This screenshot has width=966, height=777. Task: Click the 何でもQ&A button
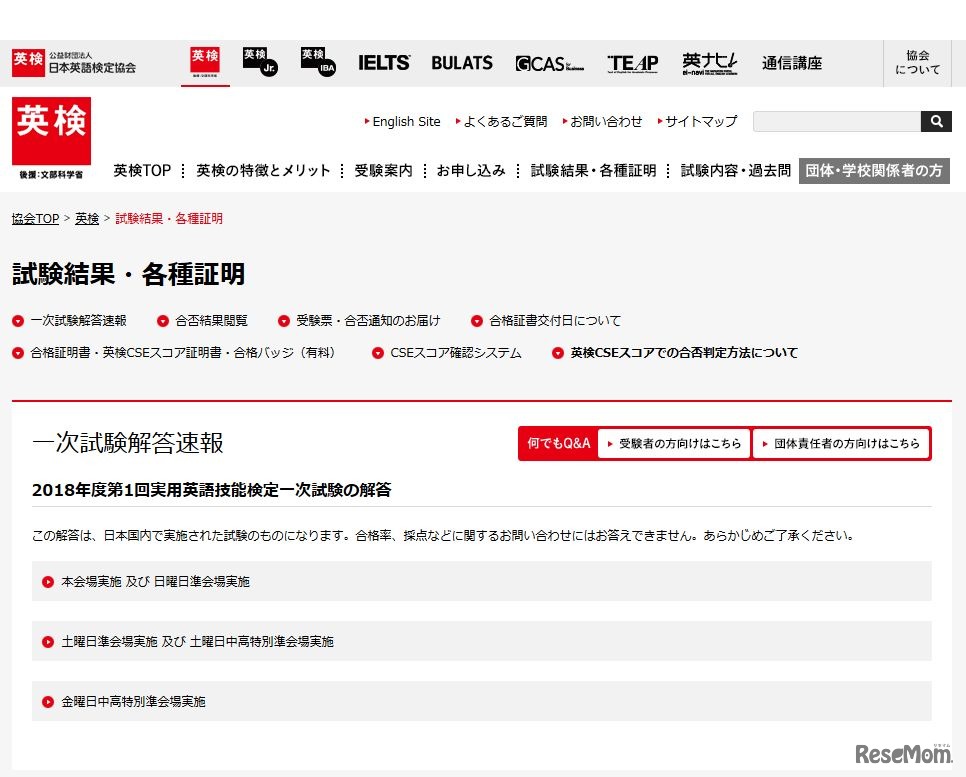pos(556,443)
